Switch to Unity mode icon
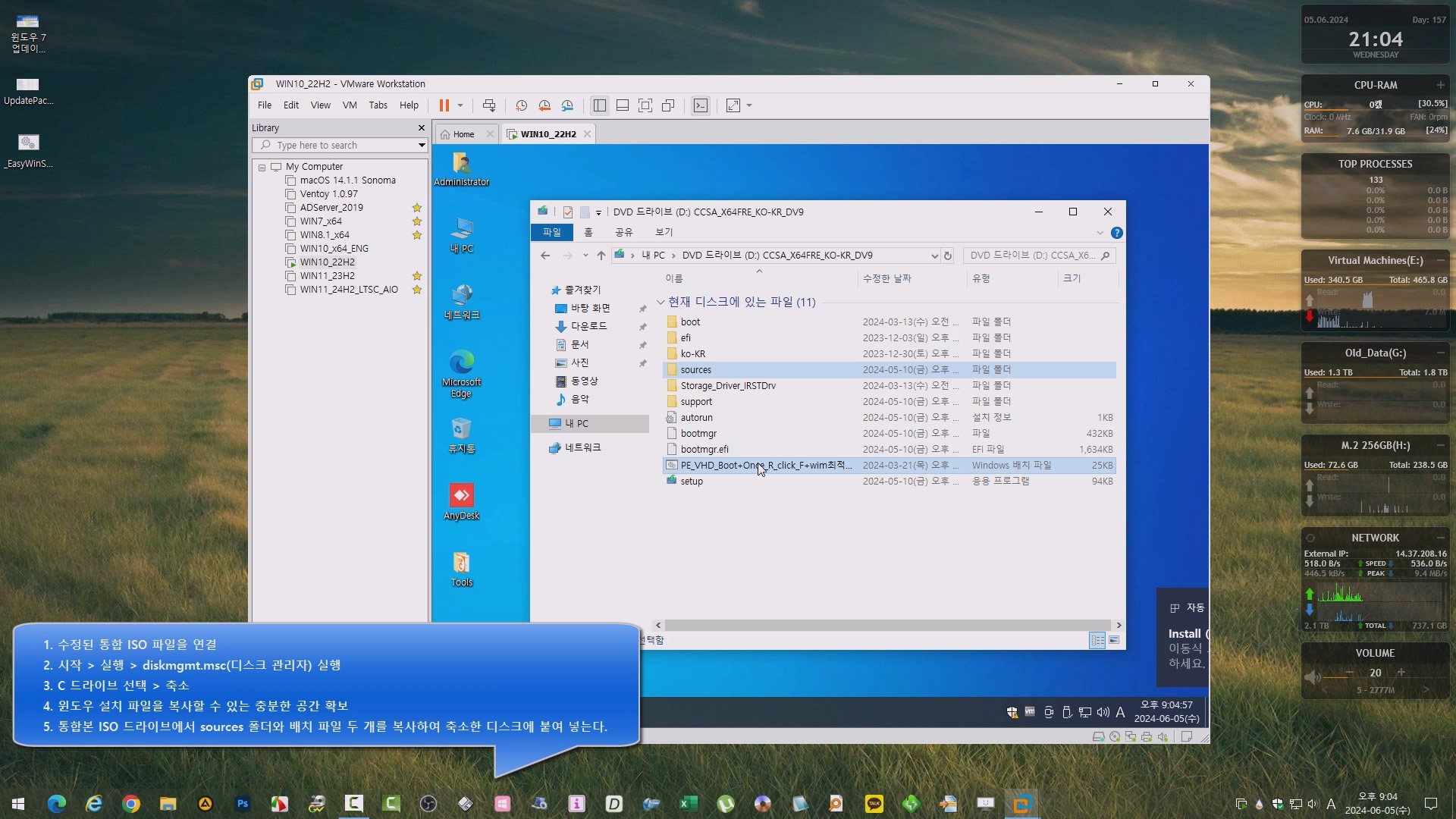 pyautogui.click(x=668, y=105)
